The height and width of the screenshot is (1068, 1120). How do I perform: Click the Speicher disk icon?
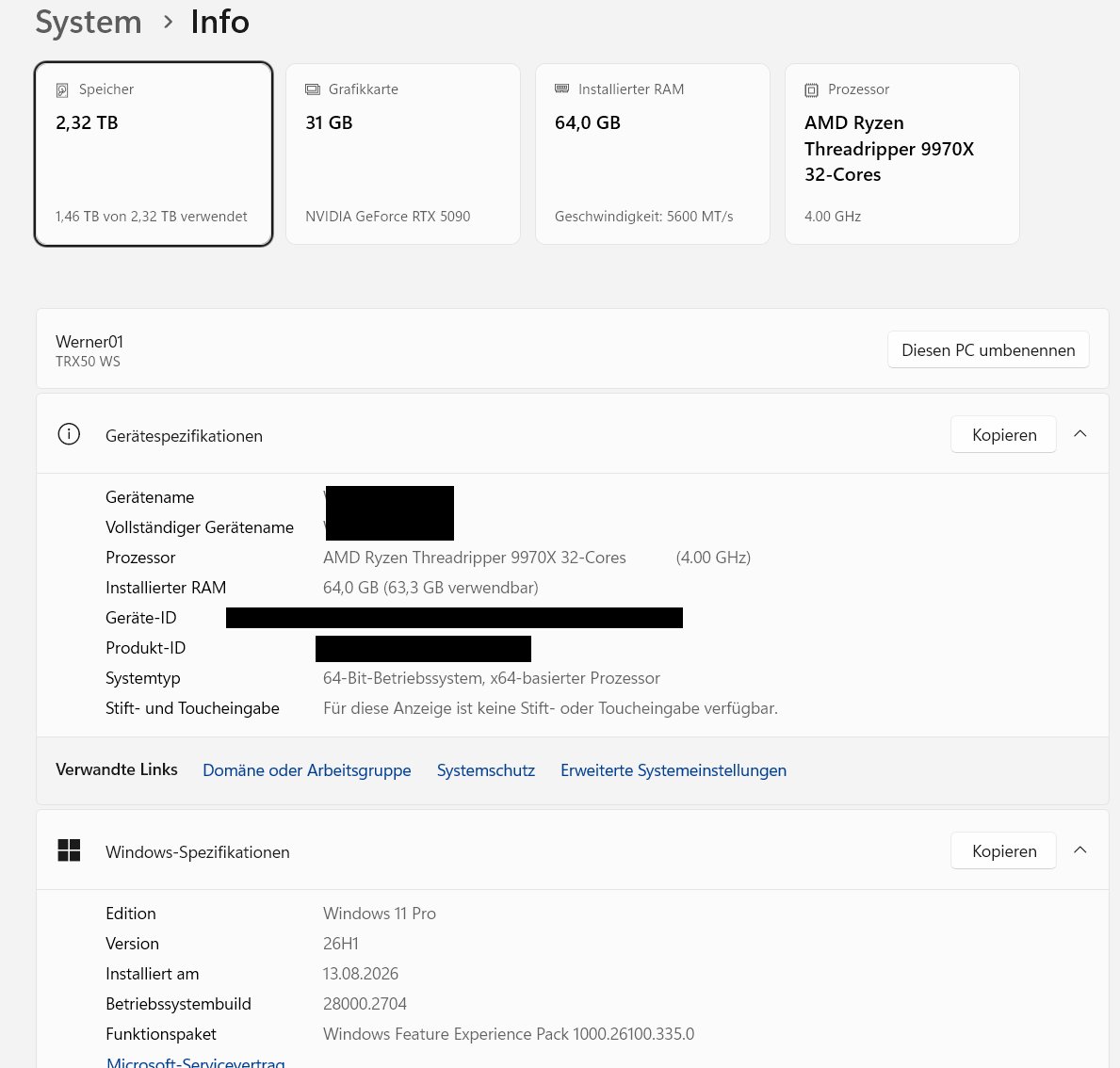click(62, 90)
